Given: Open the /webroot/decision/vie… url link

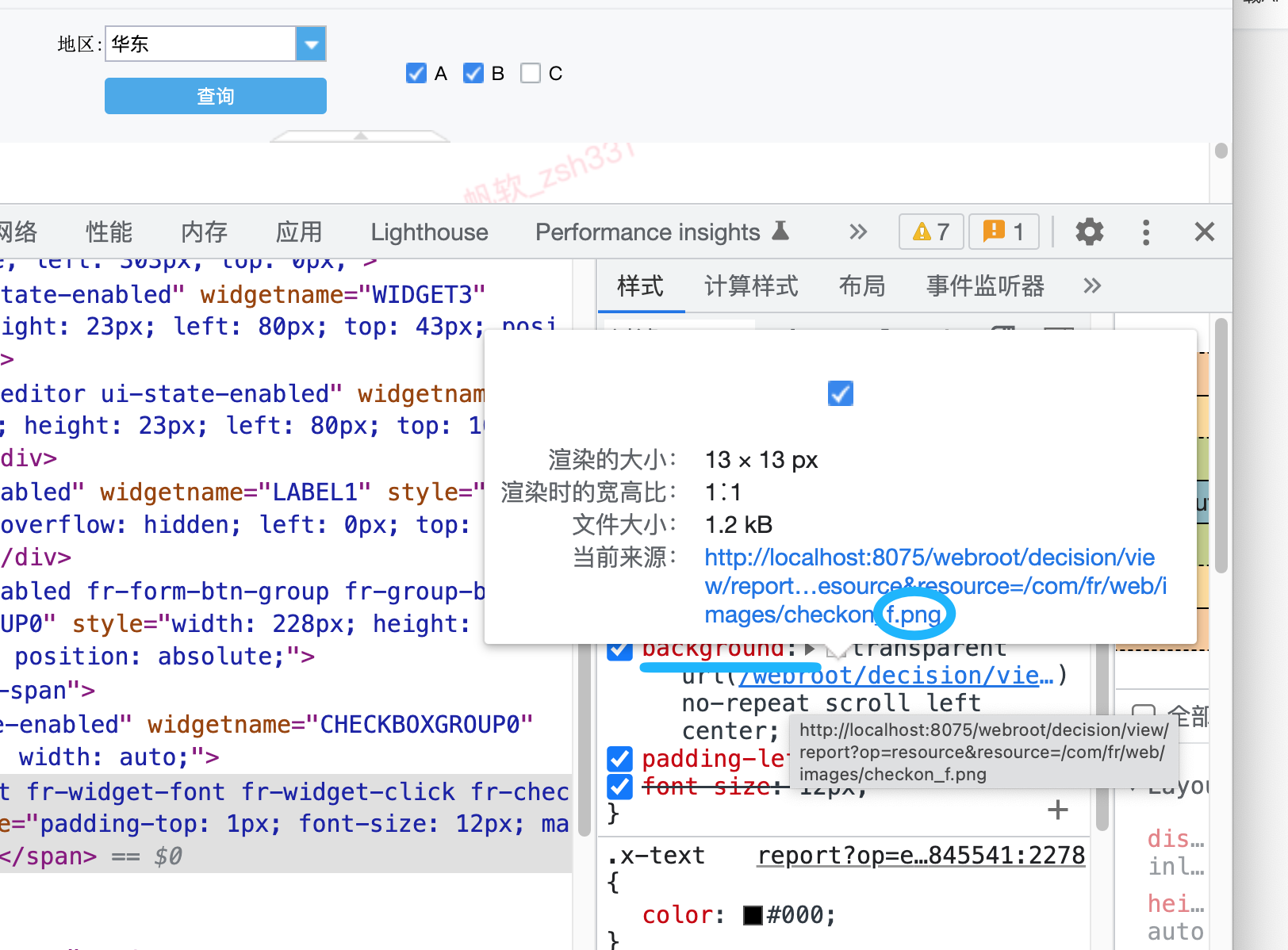Looking at the screenshot, I should [896, 676].
